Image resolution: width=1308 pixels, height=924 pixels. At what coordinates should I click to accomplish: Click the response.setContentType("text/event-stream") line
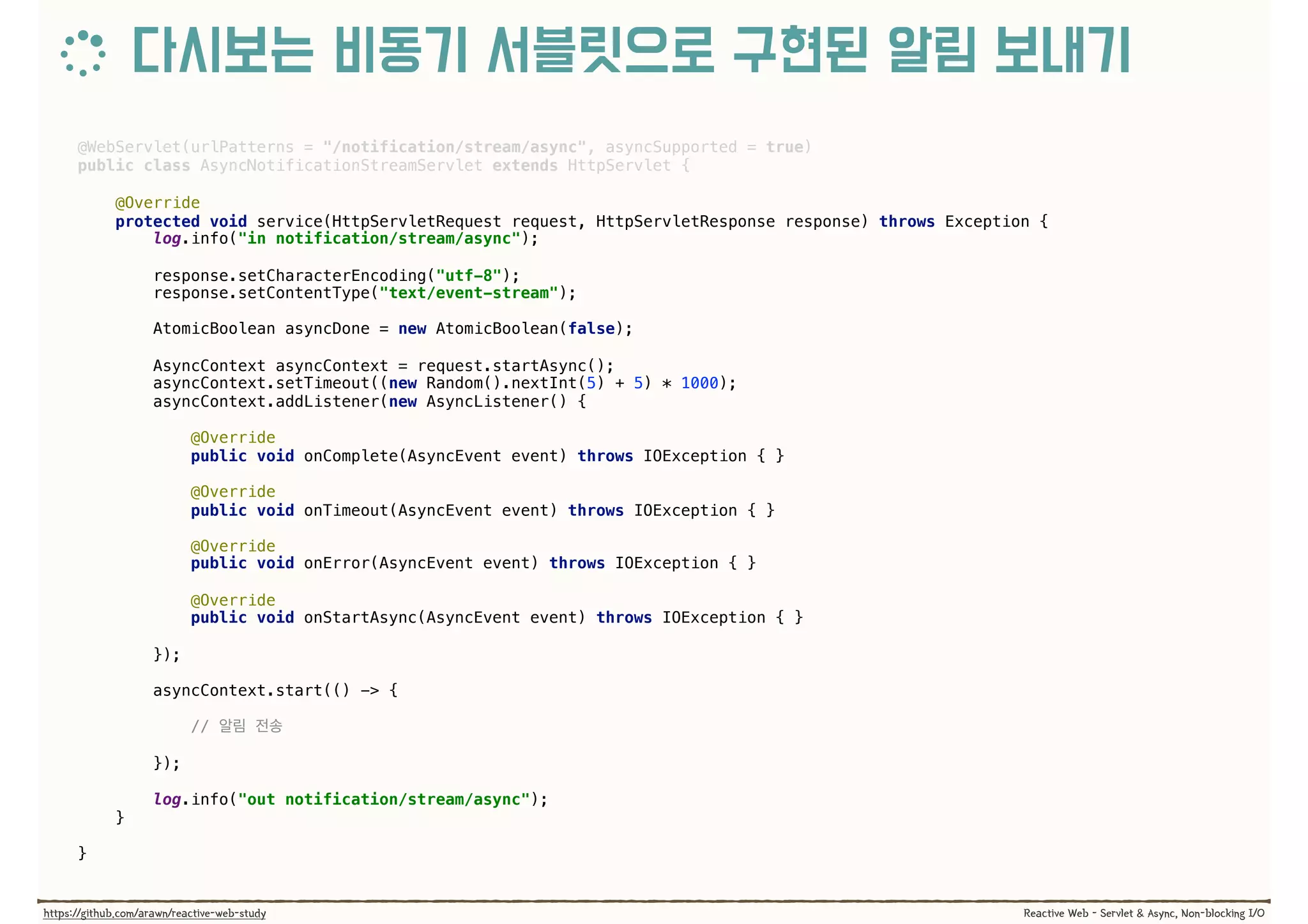pyautogui.click(x=364, y=293)
